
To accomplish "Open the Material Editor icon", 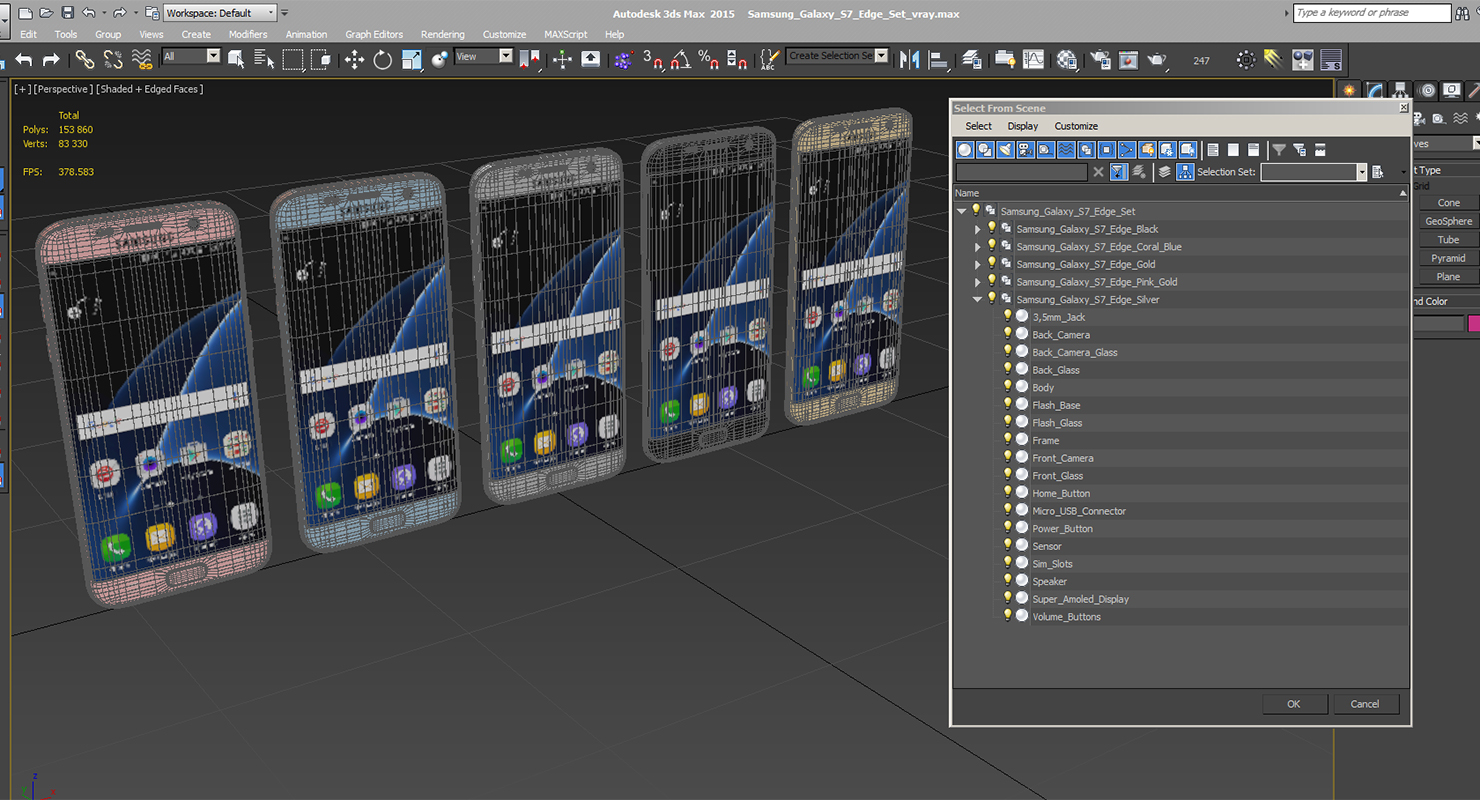I will pos(1067,60).
